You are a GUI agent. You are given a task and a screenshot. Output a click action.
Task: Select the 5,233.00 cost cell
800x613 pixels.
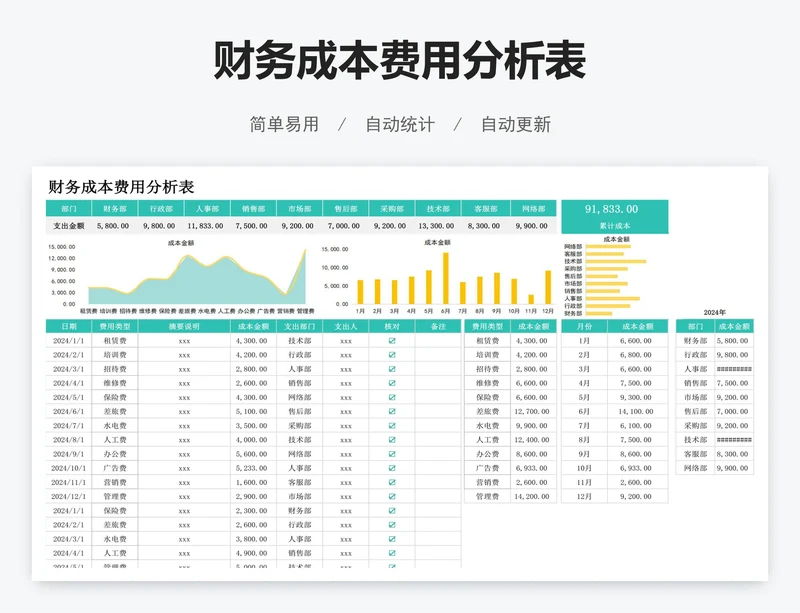252,468
